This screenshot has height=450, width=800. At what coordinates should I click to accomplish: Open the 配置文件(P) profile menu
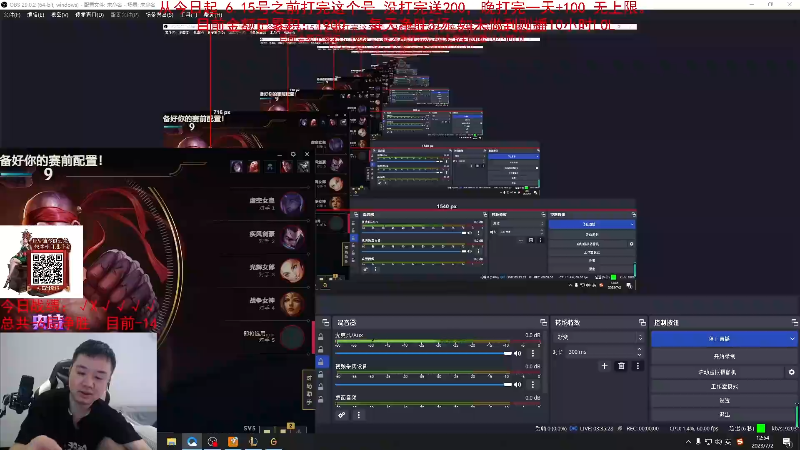point(124,15)
